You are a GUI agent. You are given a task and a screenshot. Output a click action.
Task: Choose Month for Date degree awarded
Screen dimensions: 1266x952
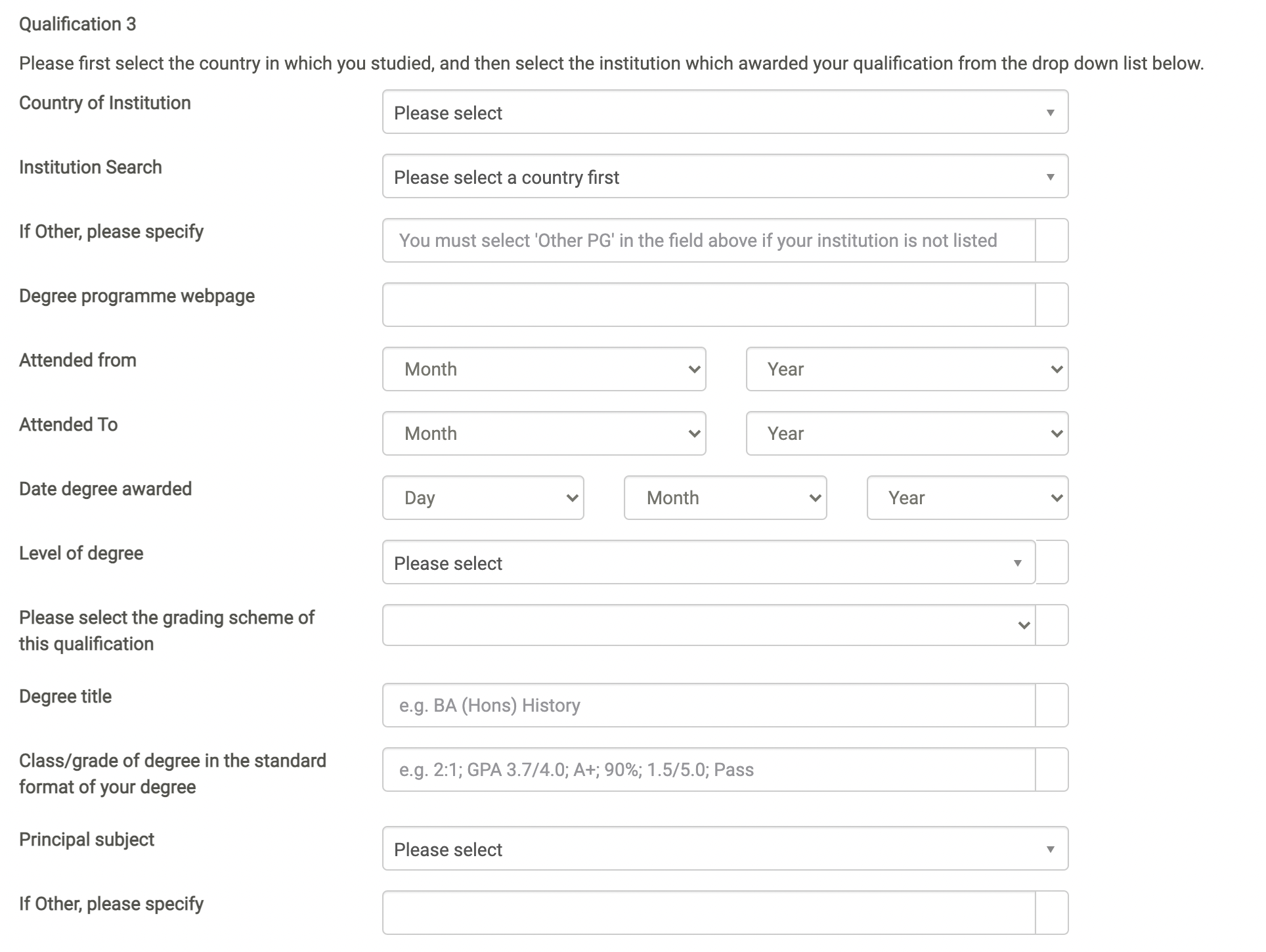(725, 498)
